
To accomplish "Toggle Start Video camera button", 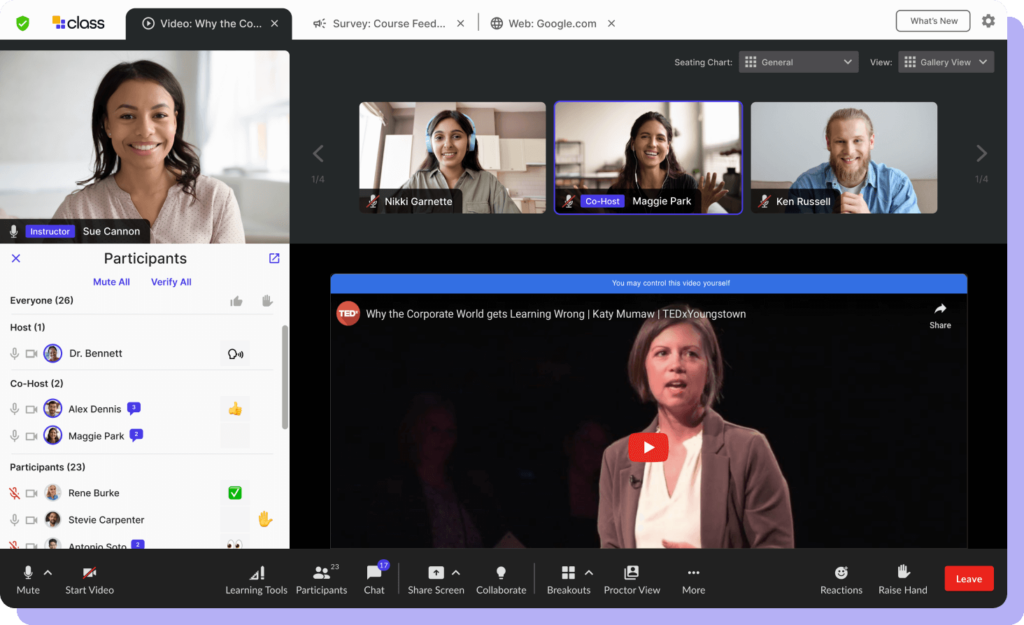I will 89,573.
